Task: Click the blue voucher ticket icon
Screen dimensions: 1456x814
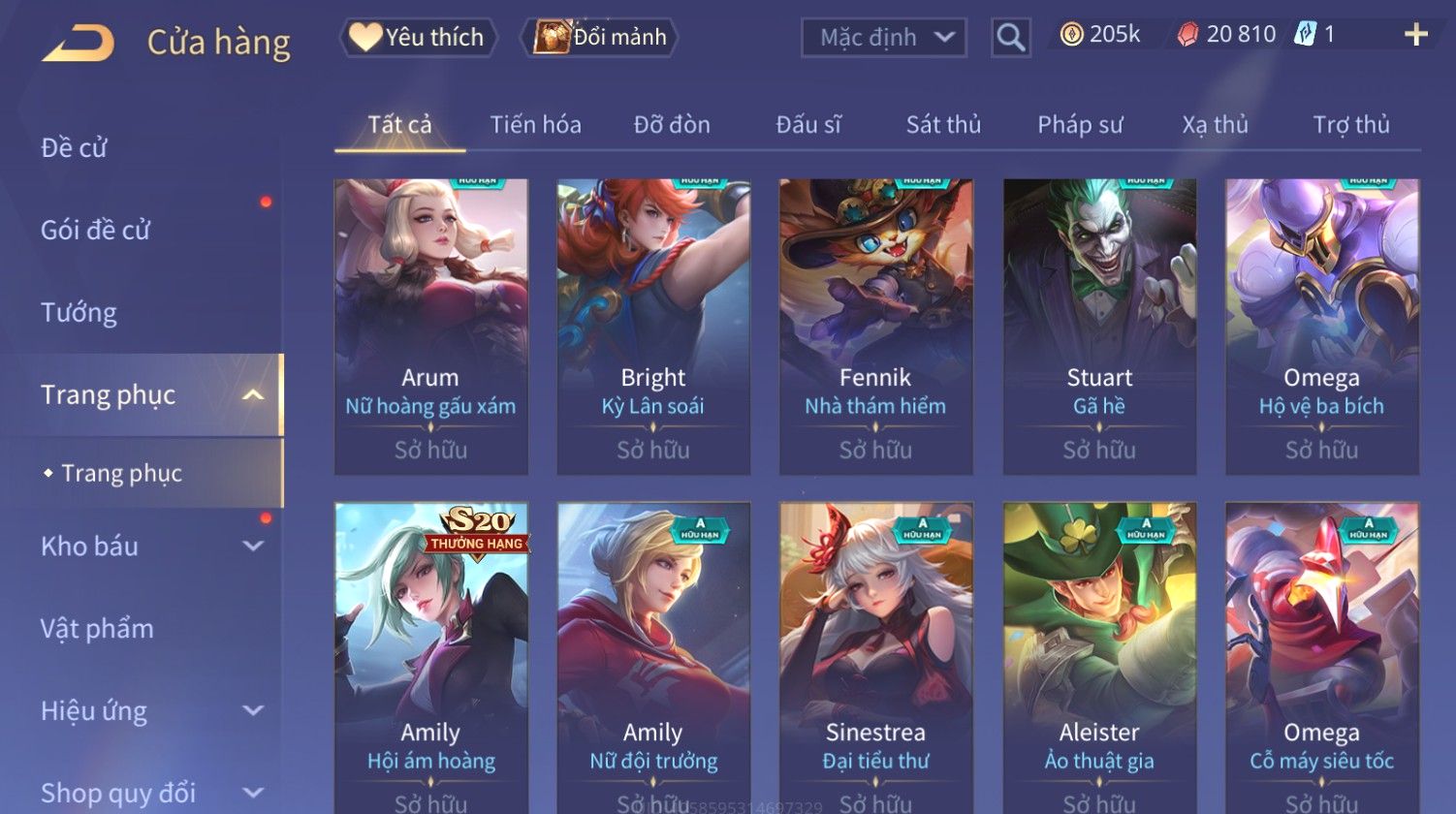Action: (x=1305, y=35)
